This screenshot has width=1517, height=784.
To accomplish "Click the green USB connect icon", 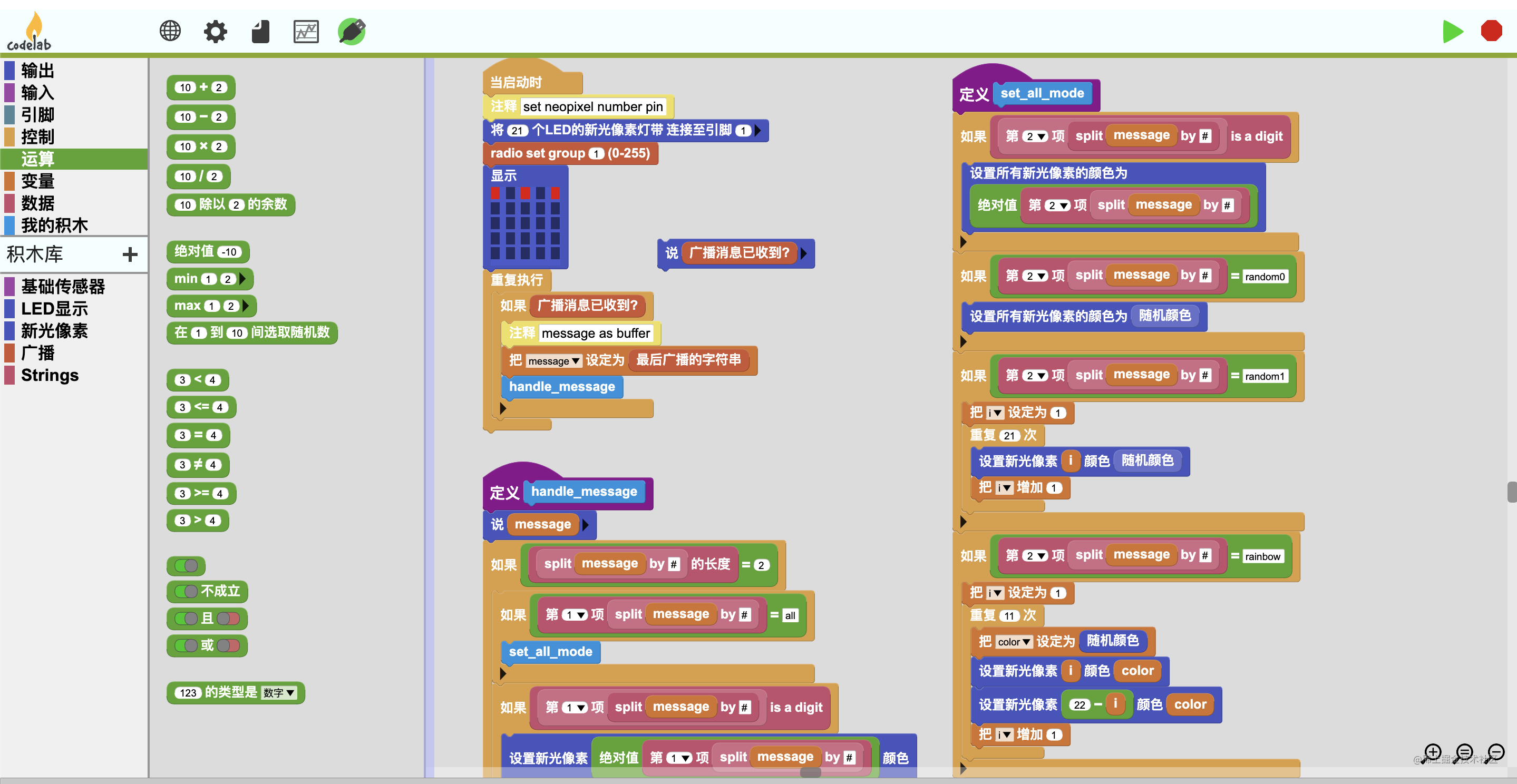I will point(352,31).
